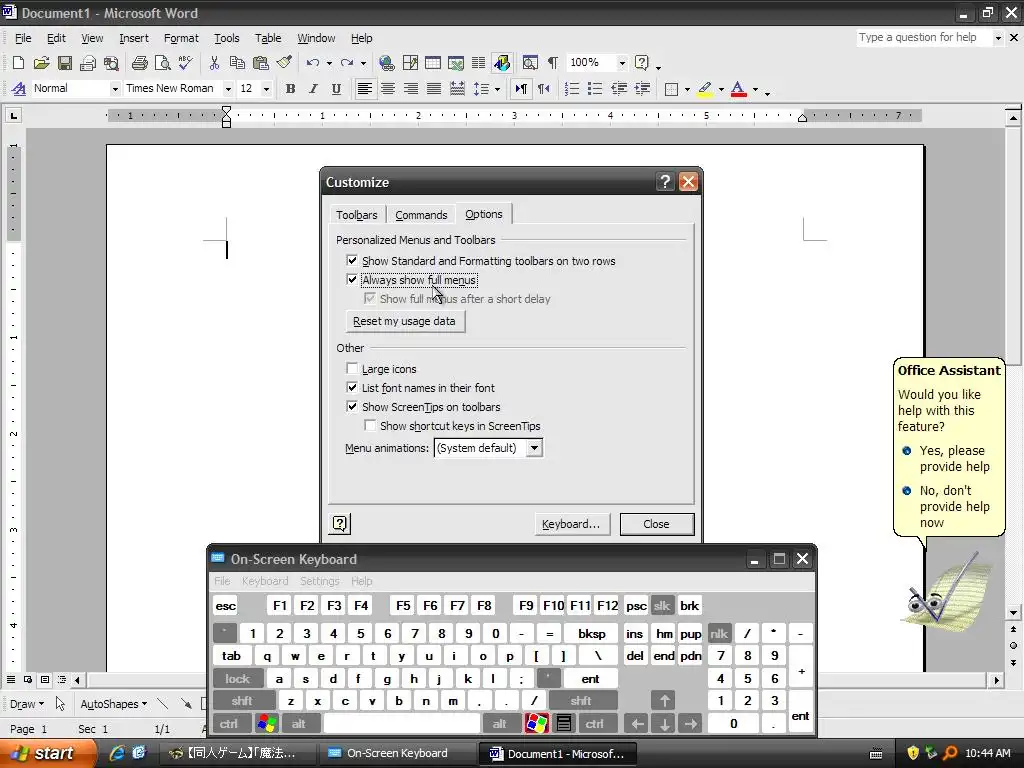The height and width of the screenshot is (768, 1024).
Task: Click the Paste clipboard icon
Action: (x=261, y=63)
